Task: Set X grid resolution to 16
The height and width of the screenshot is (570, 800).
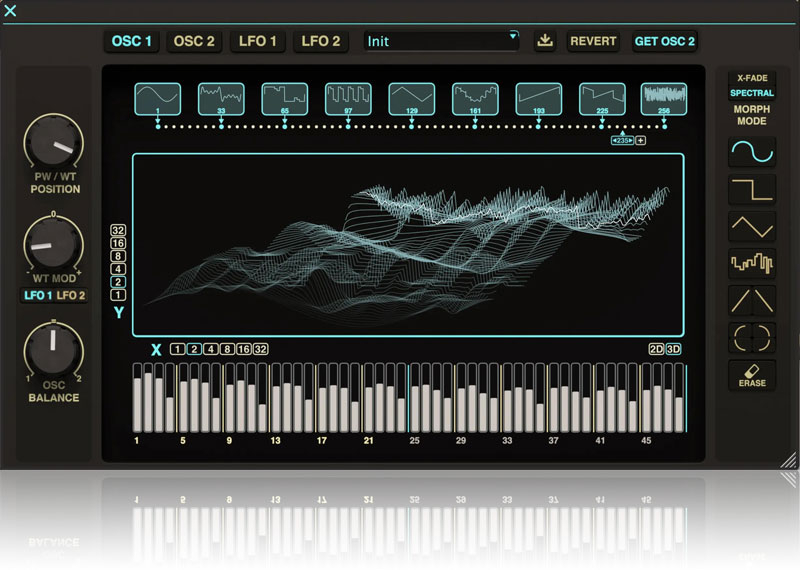Action: pyautogui.click(x=243, y=349)
